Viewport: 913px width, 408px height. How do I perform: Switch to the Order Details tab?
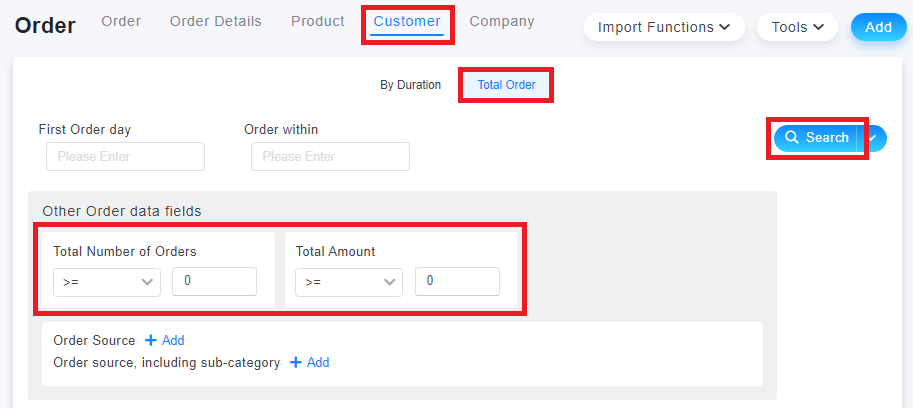coord(216,22)
